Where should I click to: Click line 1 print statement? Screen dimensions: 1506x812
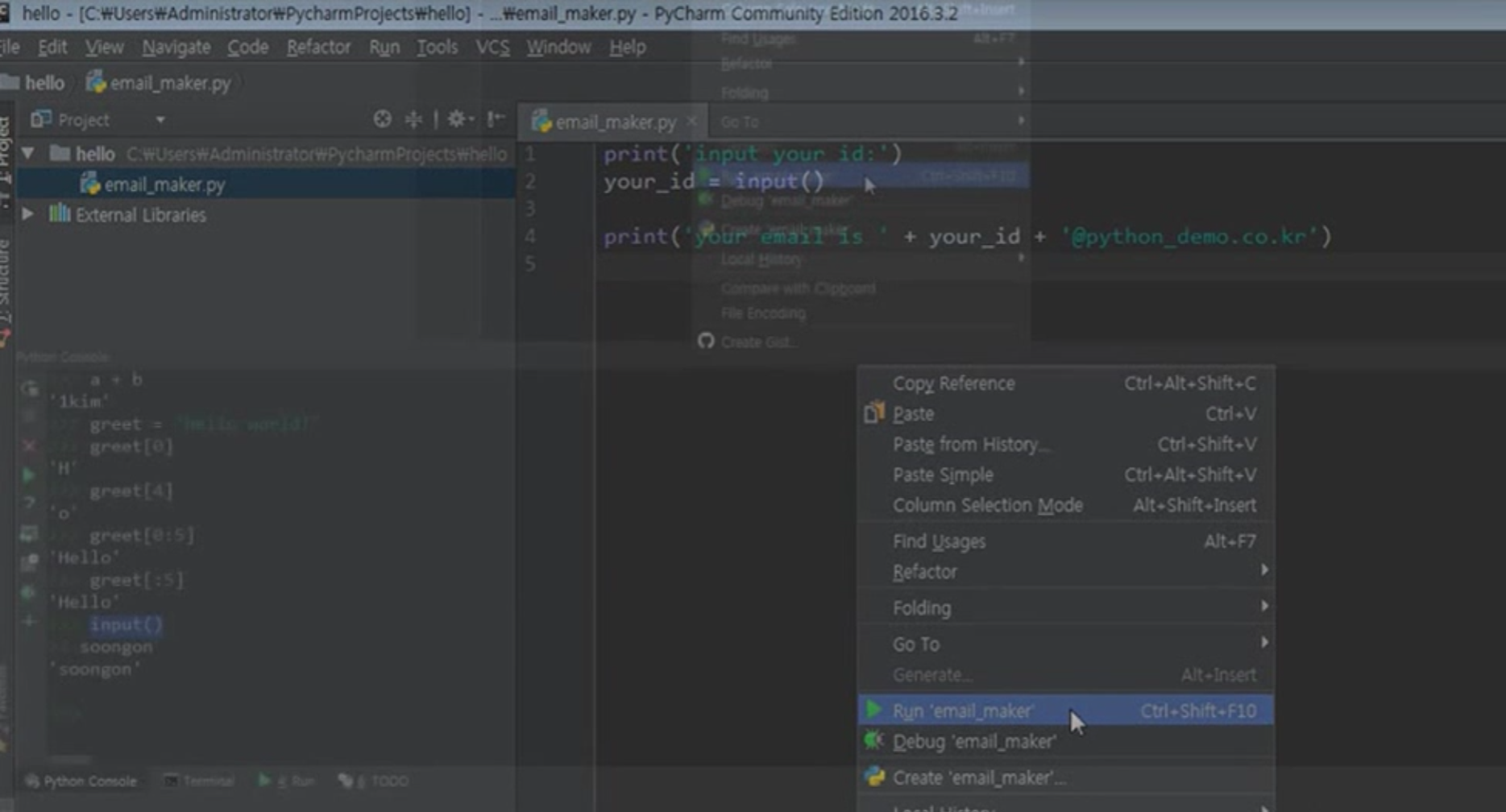[753, 153]
